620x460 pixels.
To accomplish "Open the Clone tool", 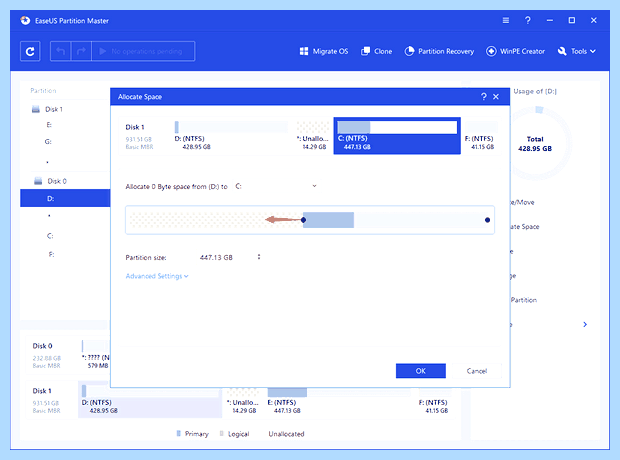I will coord(376,51).
